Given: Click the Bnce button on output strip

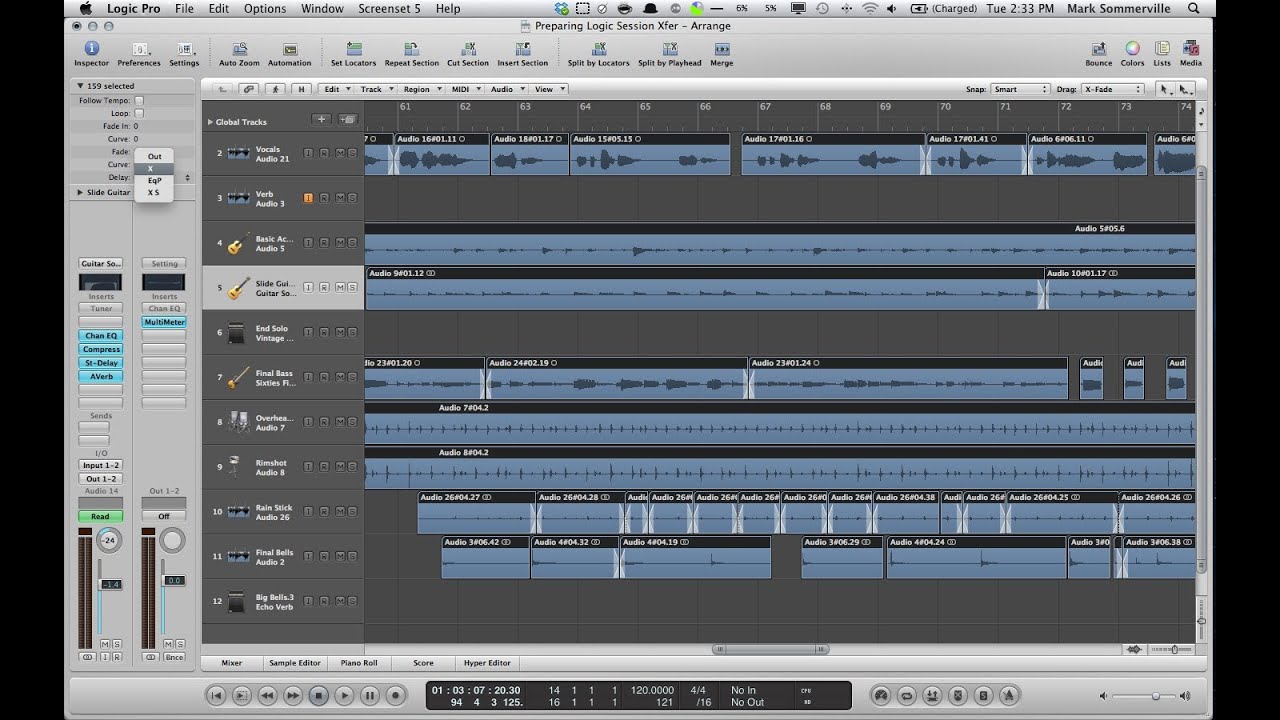Looking at the screenshot, I should pos(174,657).
